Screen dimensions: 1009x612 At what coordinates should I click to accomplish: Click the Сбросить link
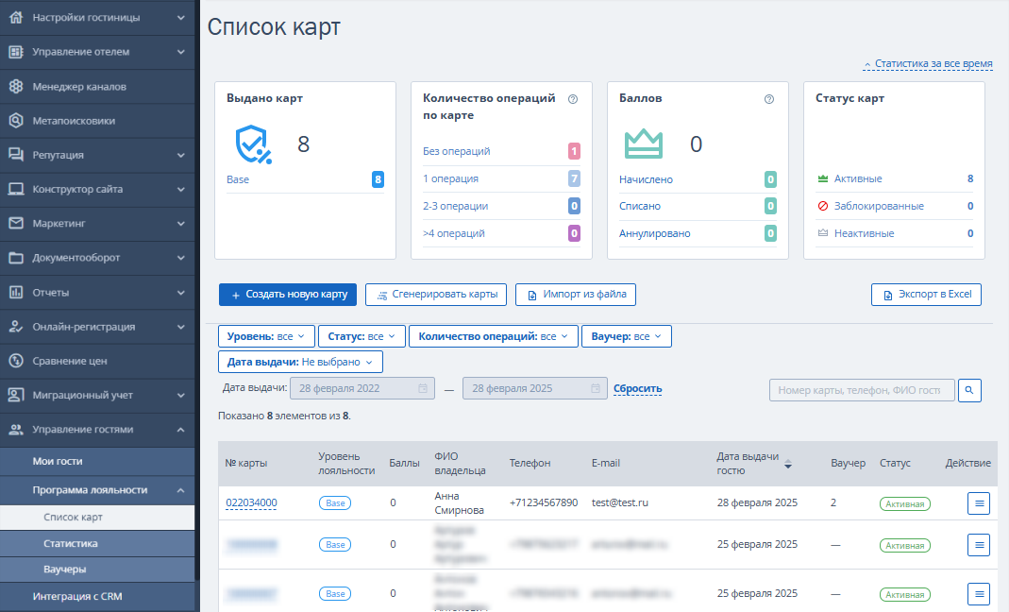coord(637,388)
